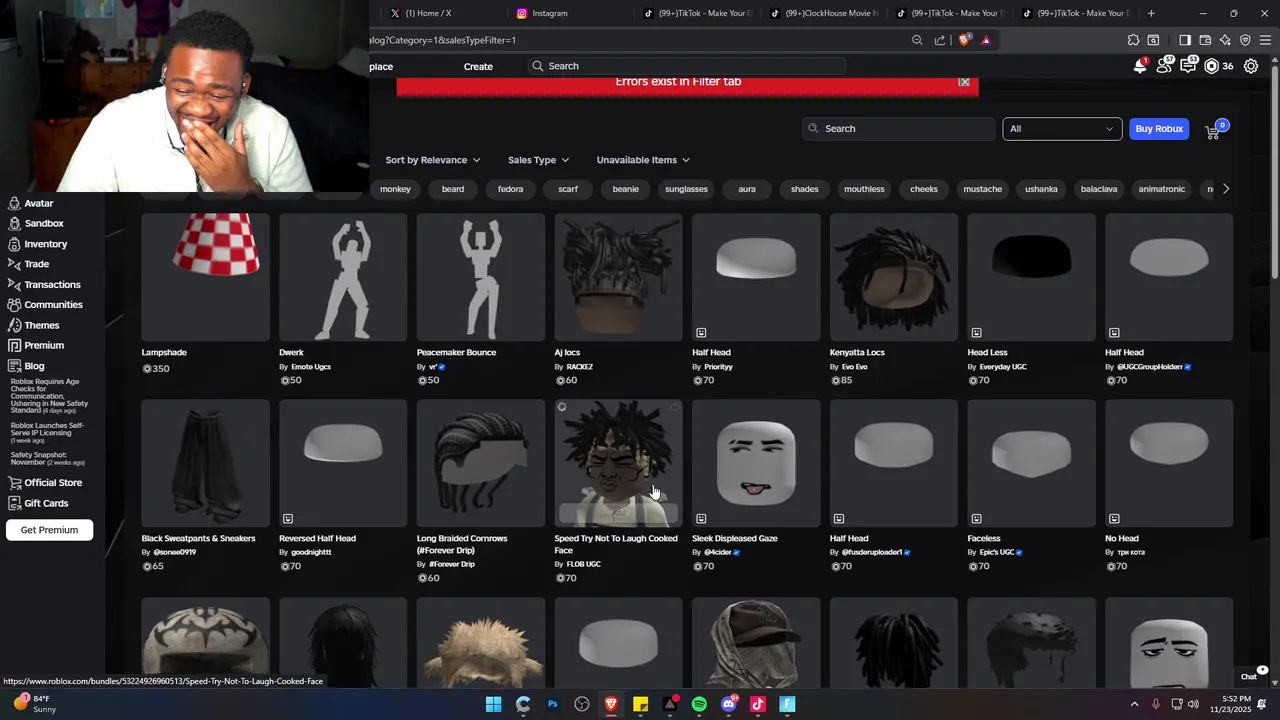1280x720 pixels.
Task: Open Sleek Displeased Gaze item thumbnail
Action: pos(756,463)
